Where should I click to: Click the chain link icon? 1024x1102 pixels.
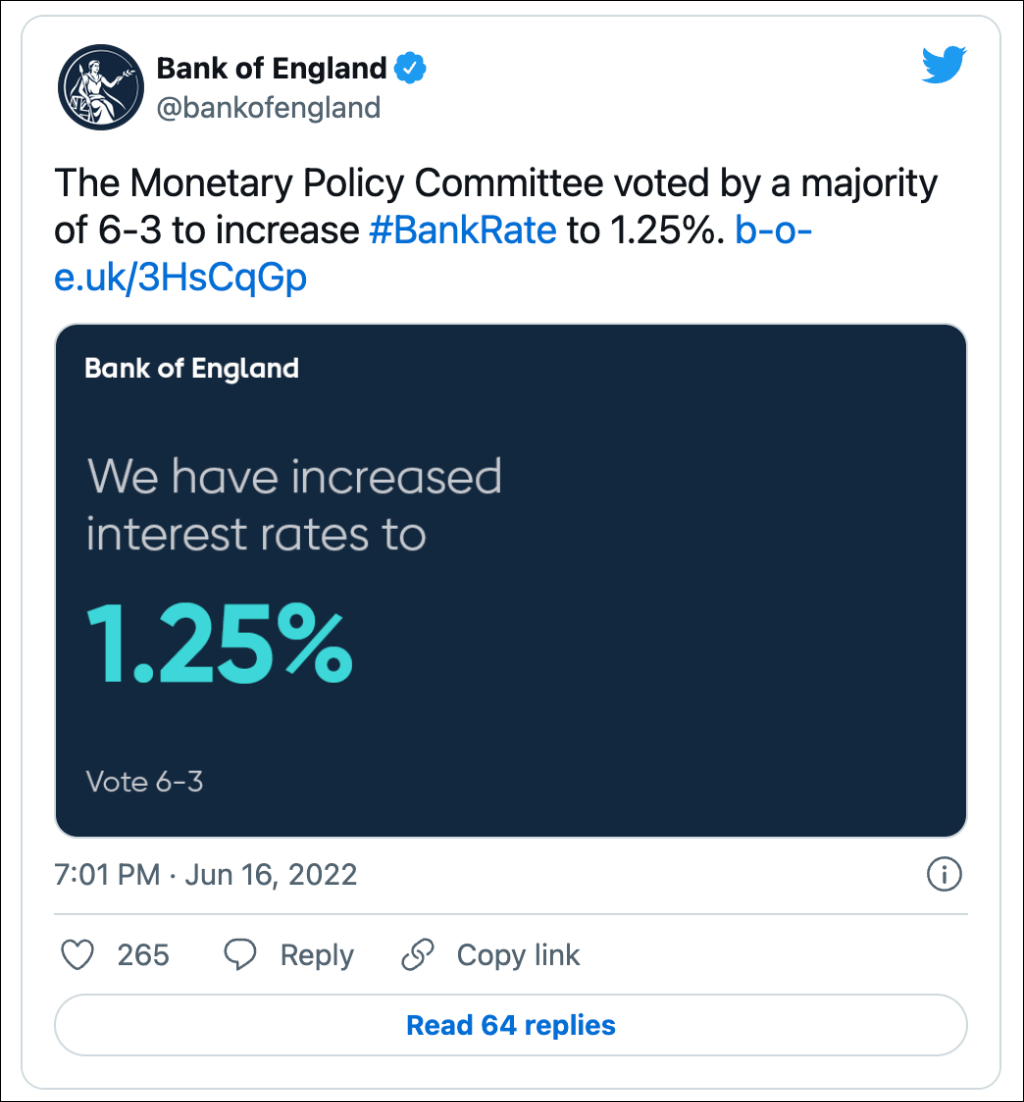tap(417, 955)
